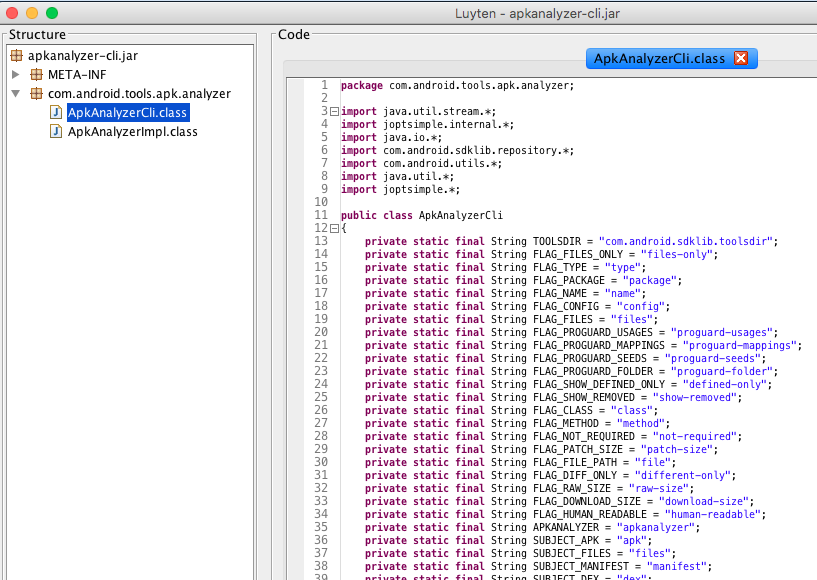Image resolution: width=817 pixels, height=580 pixels.
Task: Expand the META-INF folder node
Action: click(x=16, y=74)
